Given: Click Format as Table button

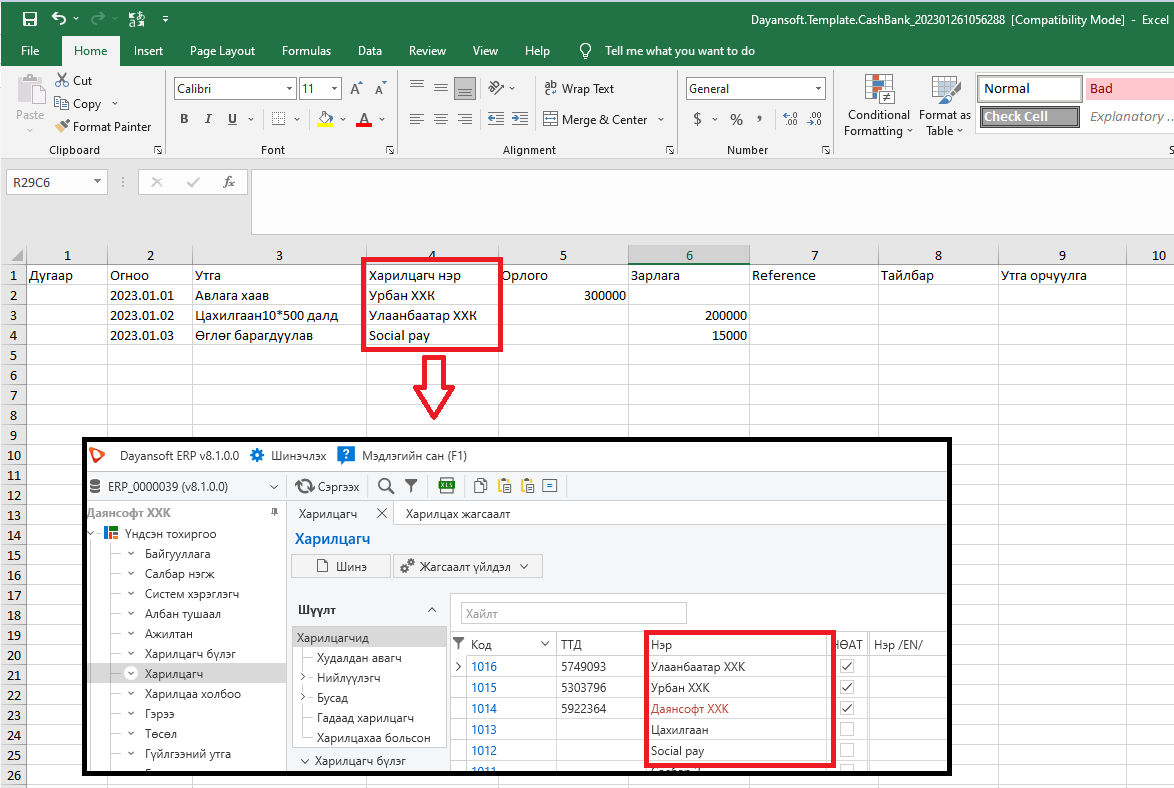Looking at the screenshot, I should tap(945, 106).
